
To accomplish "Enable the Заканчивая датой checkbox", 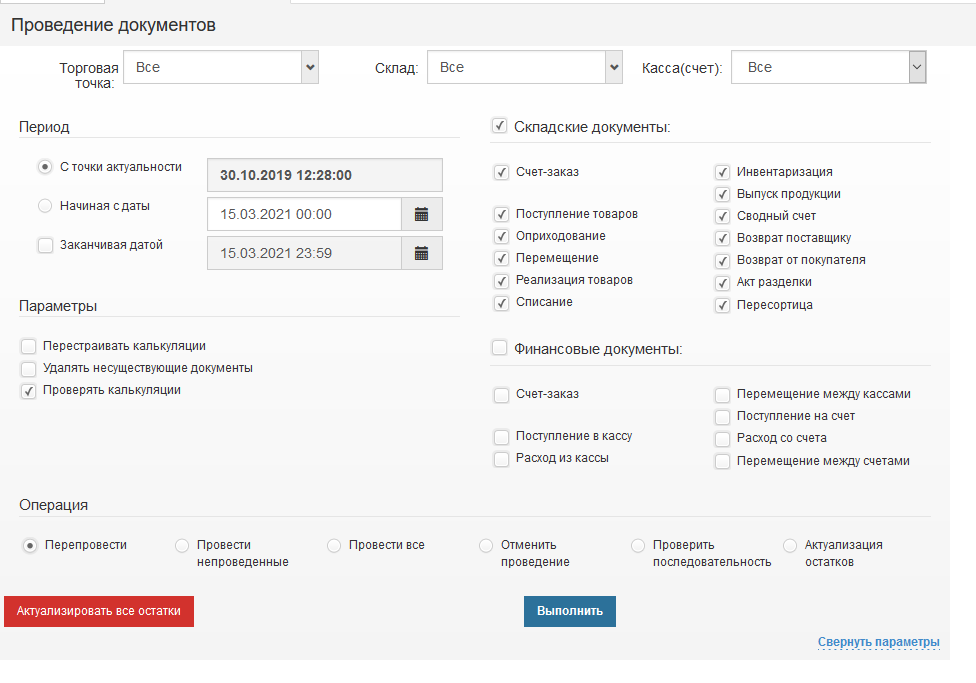I will (44, 244).
